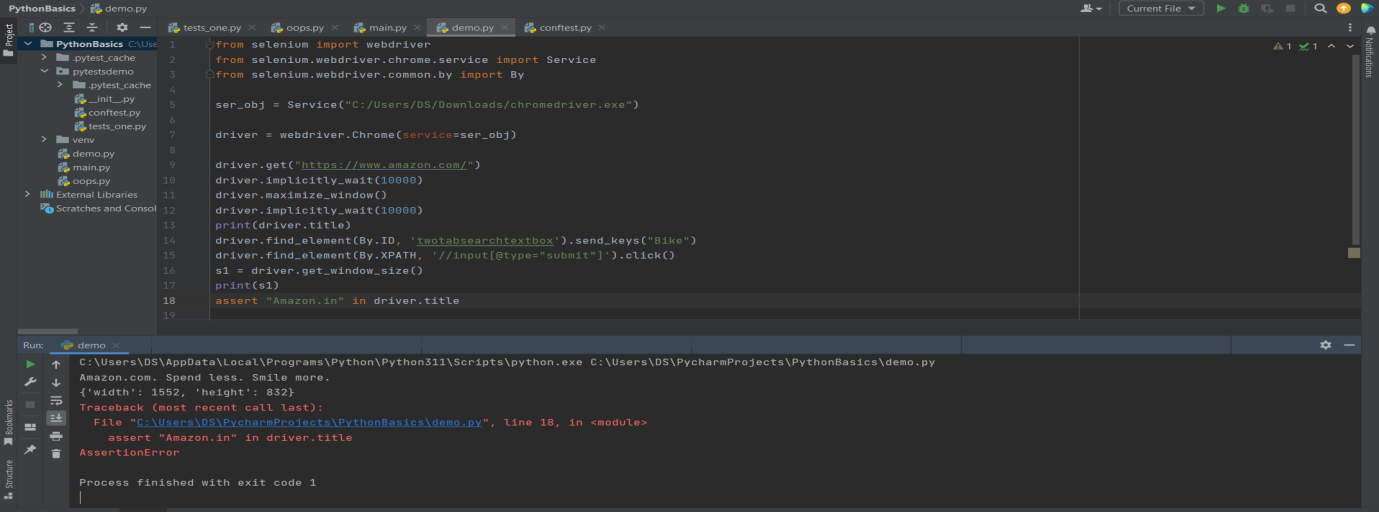
Task: Toggle Soft-Wrap in Run console
Action: [56, 400]
